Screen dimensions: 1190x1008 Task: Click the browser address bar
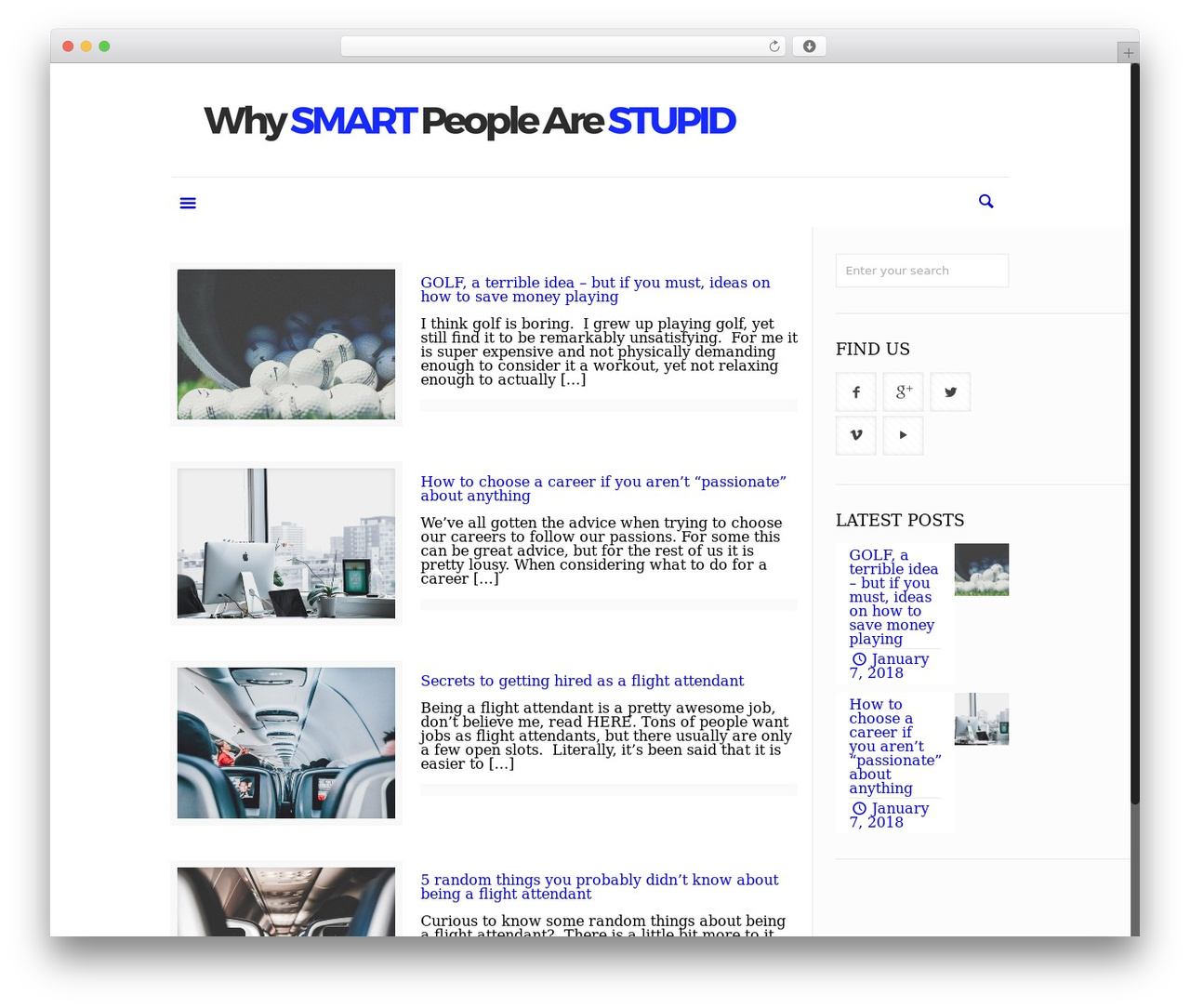tap(562, 46)
